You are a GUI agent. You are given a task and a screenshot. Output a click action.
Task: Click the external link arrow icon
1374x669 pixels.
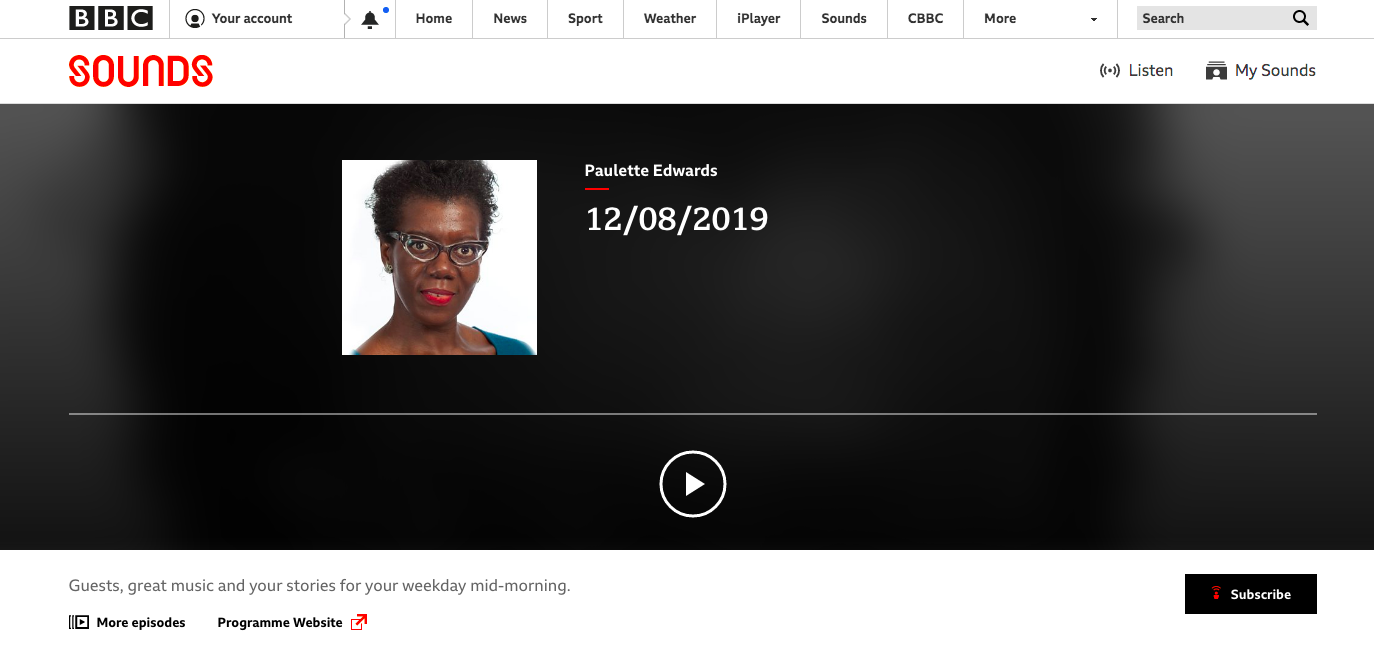[x=359, y=622]
